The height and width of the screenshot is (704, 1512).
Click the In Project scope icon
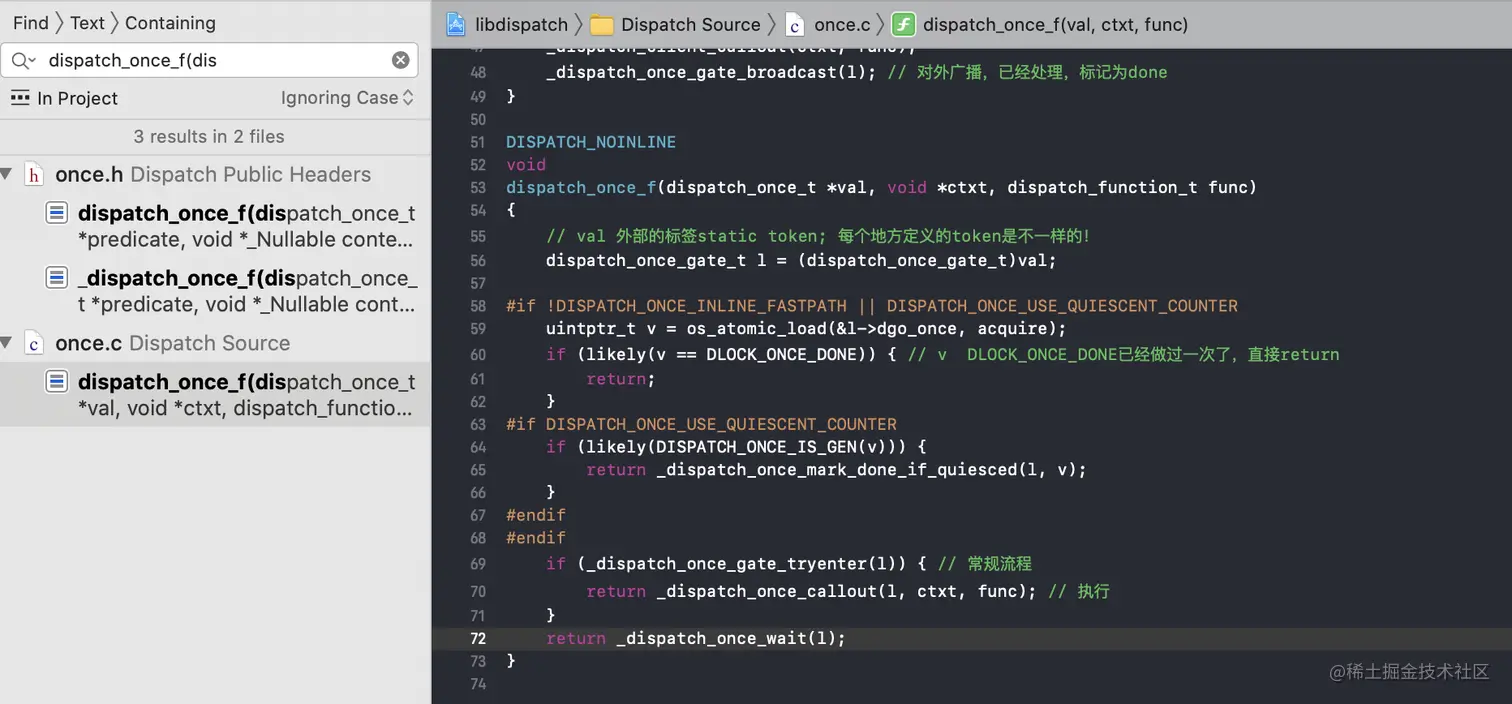point(20,97)
